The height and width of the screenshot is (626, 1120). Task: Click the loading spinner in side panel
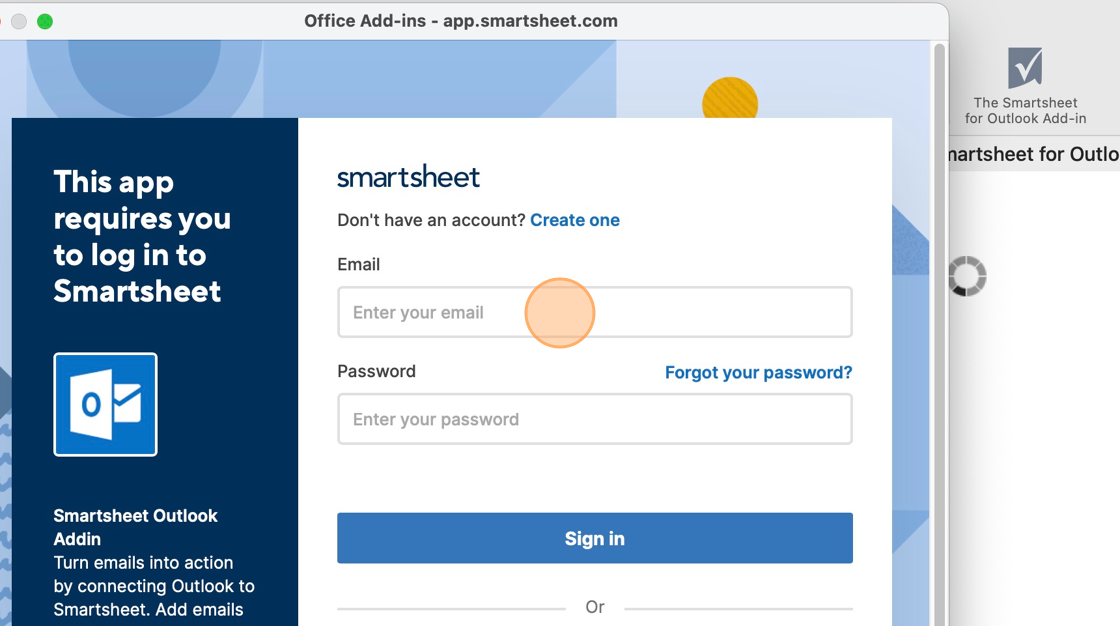(967, 276)
